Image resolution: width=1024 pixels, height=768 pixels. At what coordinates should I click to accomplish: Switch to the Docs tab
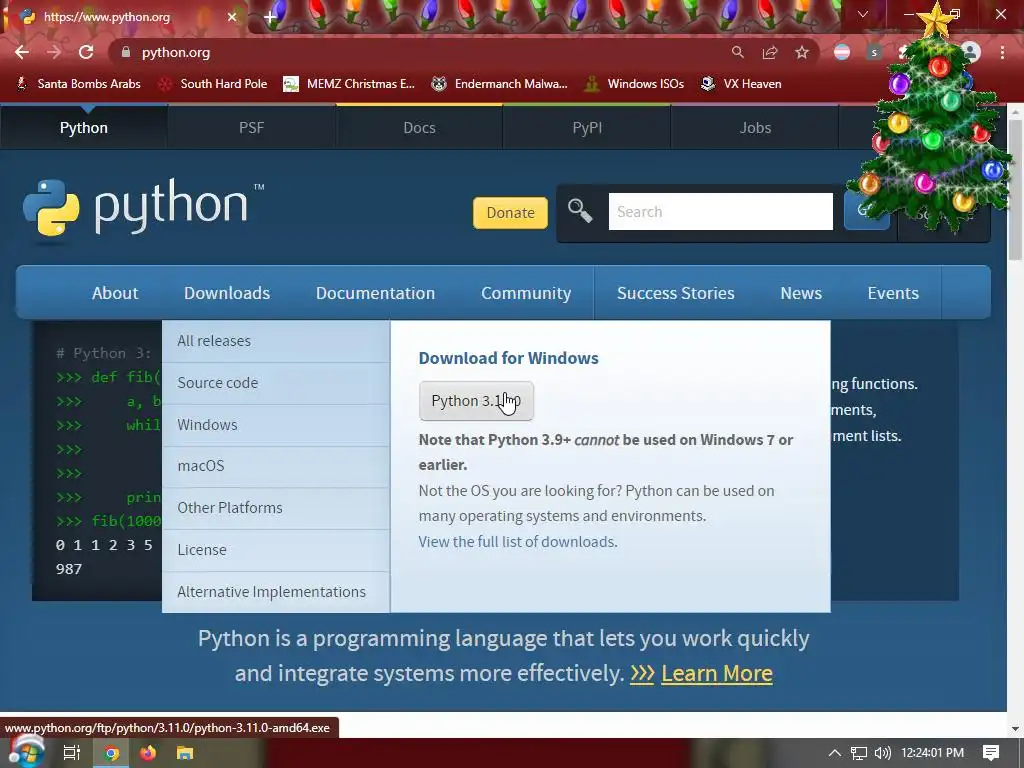coord(419,127)
